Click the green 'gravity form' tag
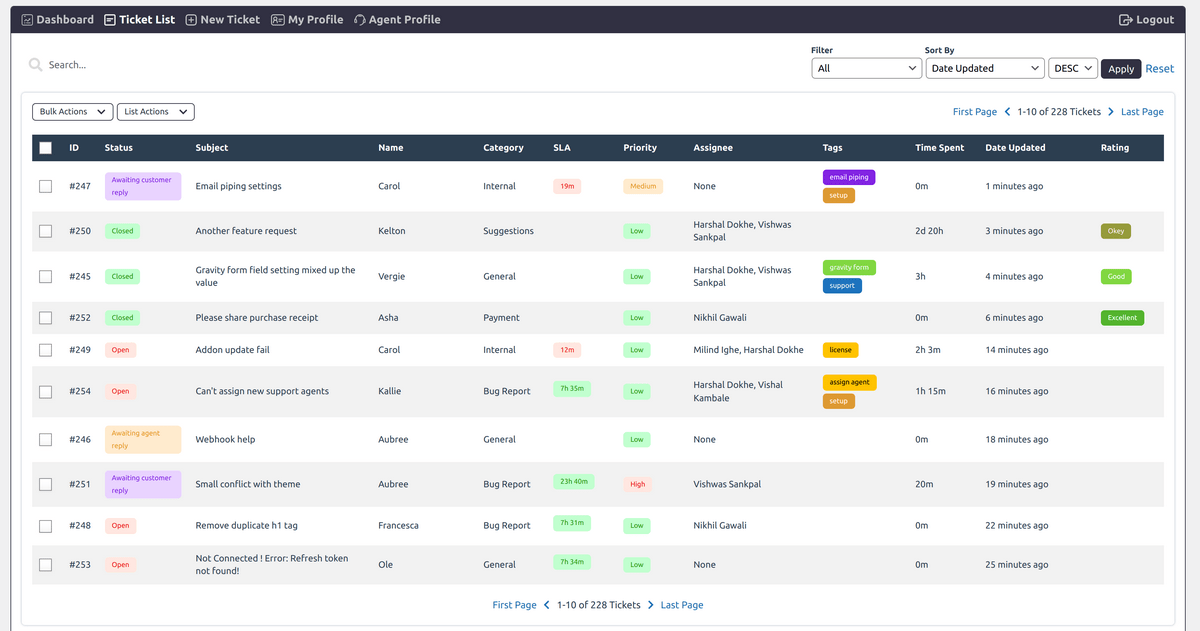Viewport: 1200px width, 631px height. [x=849, y=268]
